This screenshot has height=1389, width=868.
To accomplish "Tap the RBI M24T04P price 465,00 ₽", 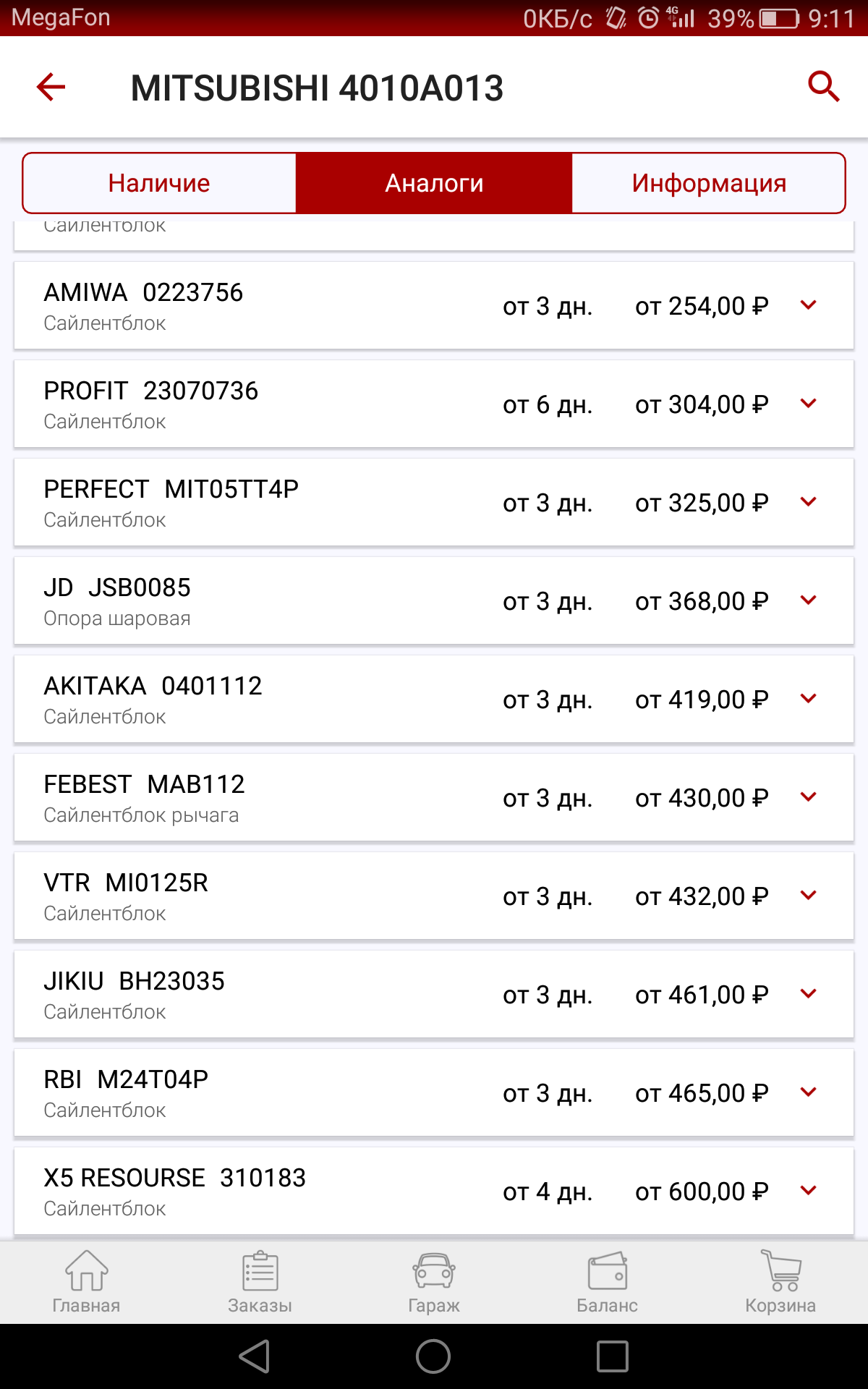I will pyautogui.click(x=701, y=1093).
